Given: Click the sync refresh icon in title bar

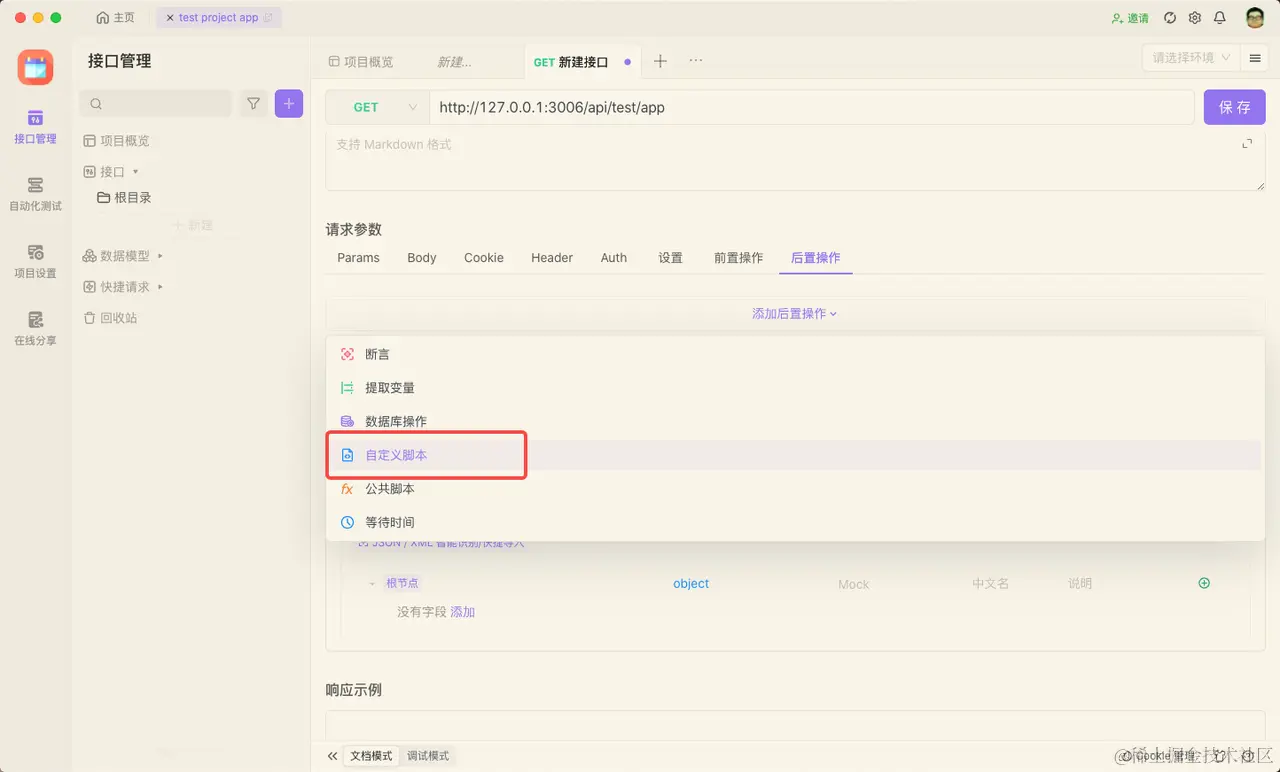Looking at the screenshot, I should pos(1170,18).
